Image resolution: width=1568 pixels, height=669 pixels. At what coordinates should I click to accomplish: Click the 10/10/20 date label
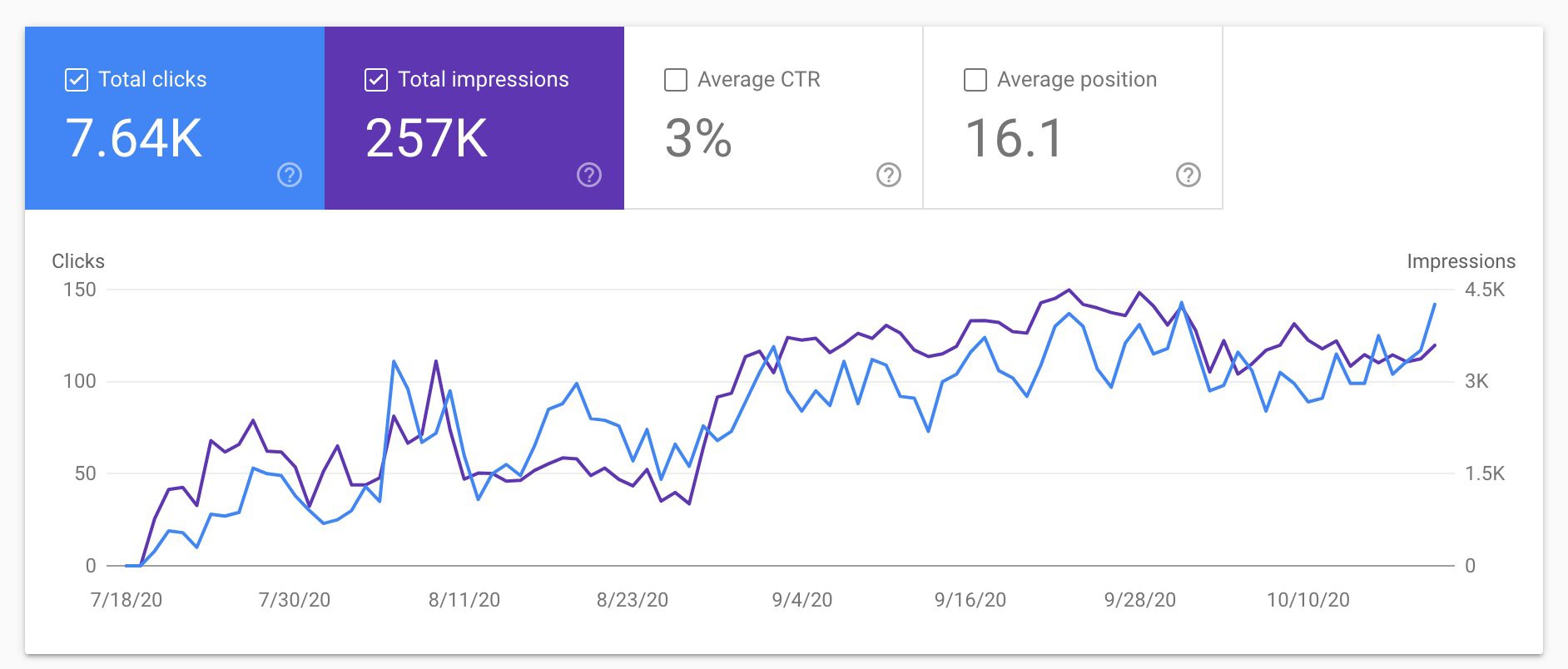coord(1307,600)
